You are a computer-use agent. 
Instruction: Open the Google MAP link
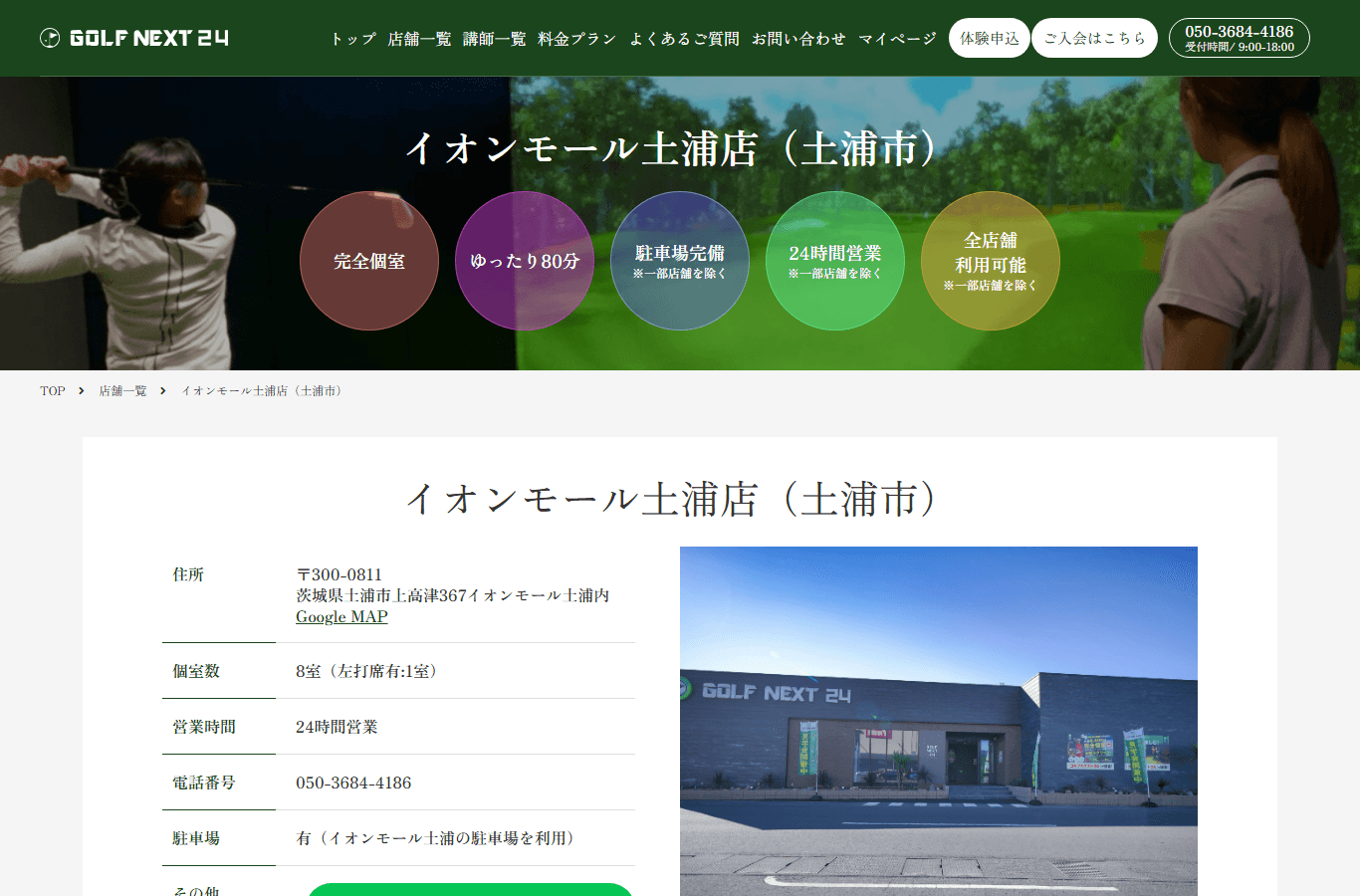pyautogui.click(x=341, y=617)
